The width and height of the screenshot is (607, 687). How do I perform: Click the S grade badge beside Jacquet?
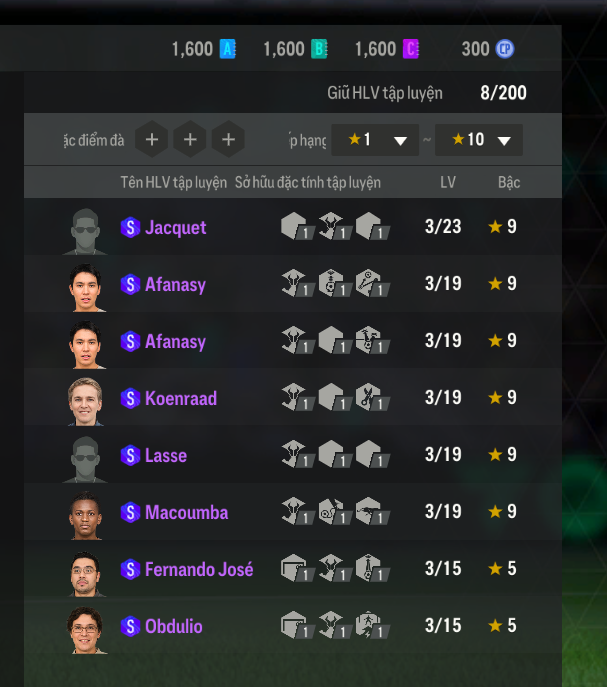pos(130,227)
